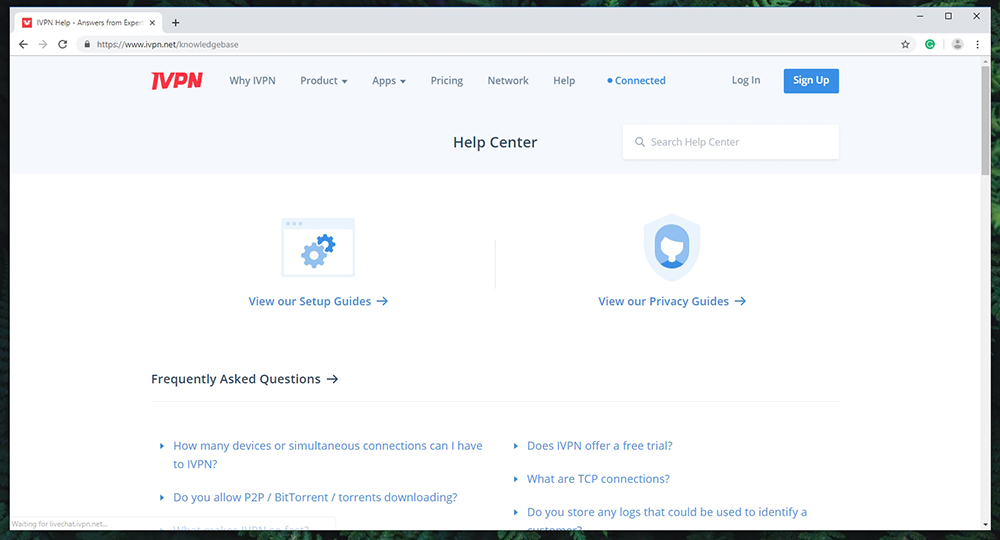The image size is (1000, 540).
Task: Minimize the Chrome window
Action: (920, 16)
